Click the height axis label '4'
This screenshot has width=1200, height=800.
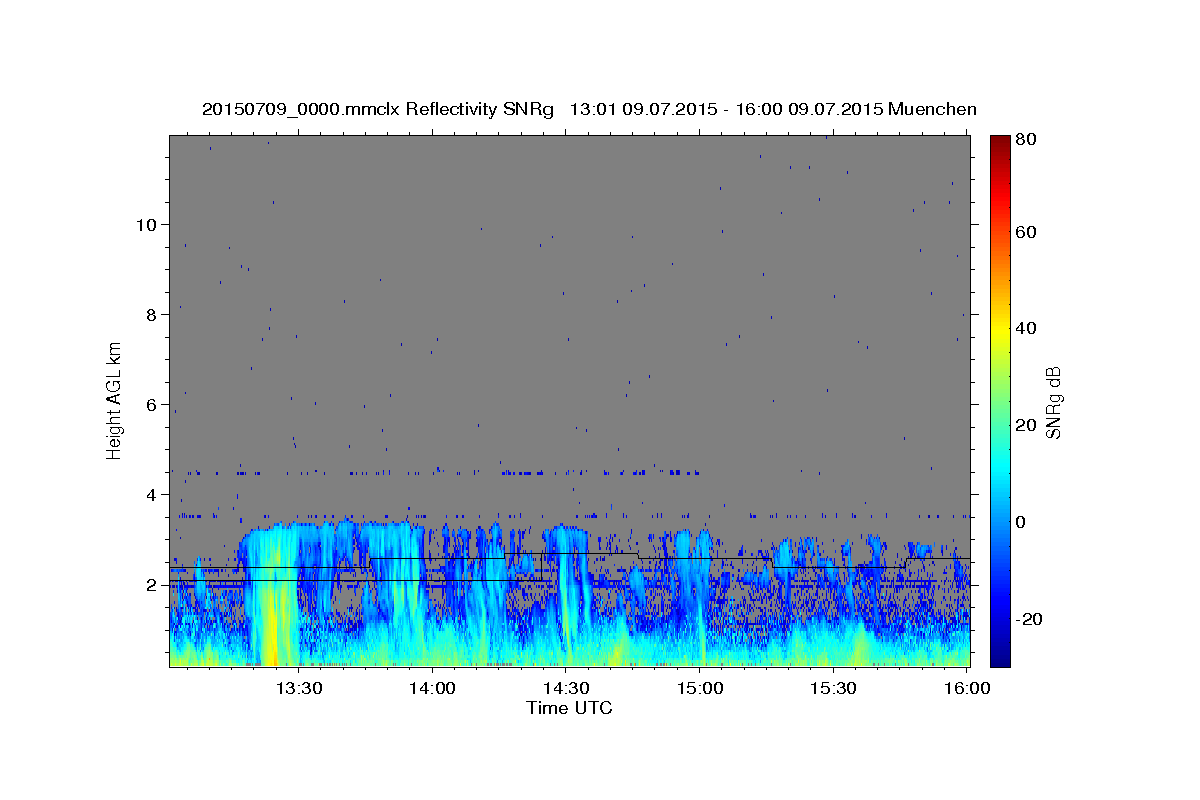point(152,495)
